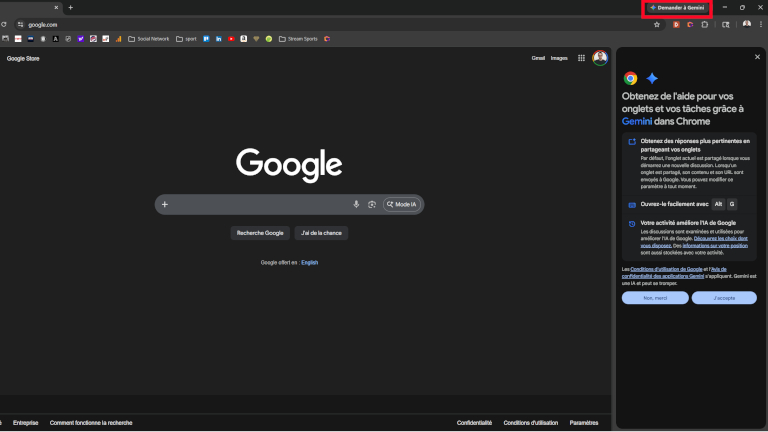Go to Gmail from the header
Viewport: 768px width, 432px height.
(538, 58)
